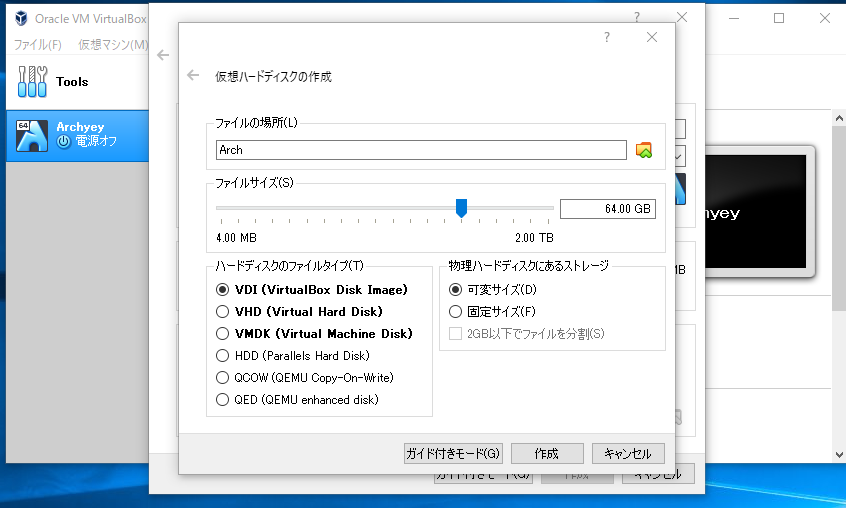This screenshot has width=846, height=508.
Task: Click the main window's vertical scrollbar down arrow
Action: tap(839, 455)
